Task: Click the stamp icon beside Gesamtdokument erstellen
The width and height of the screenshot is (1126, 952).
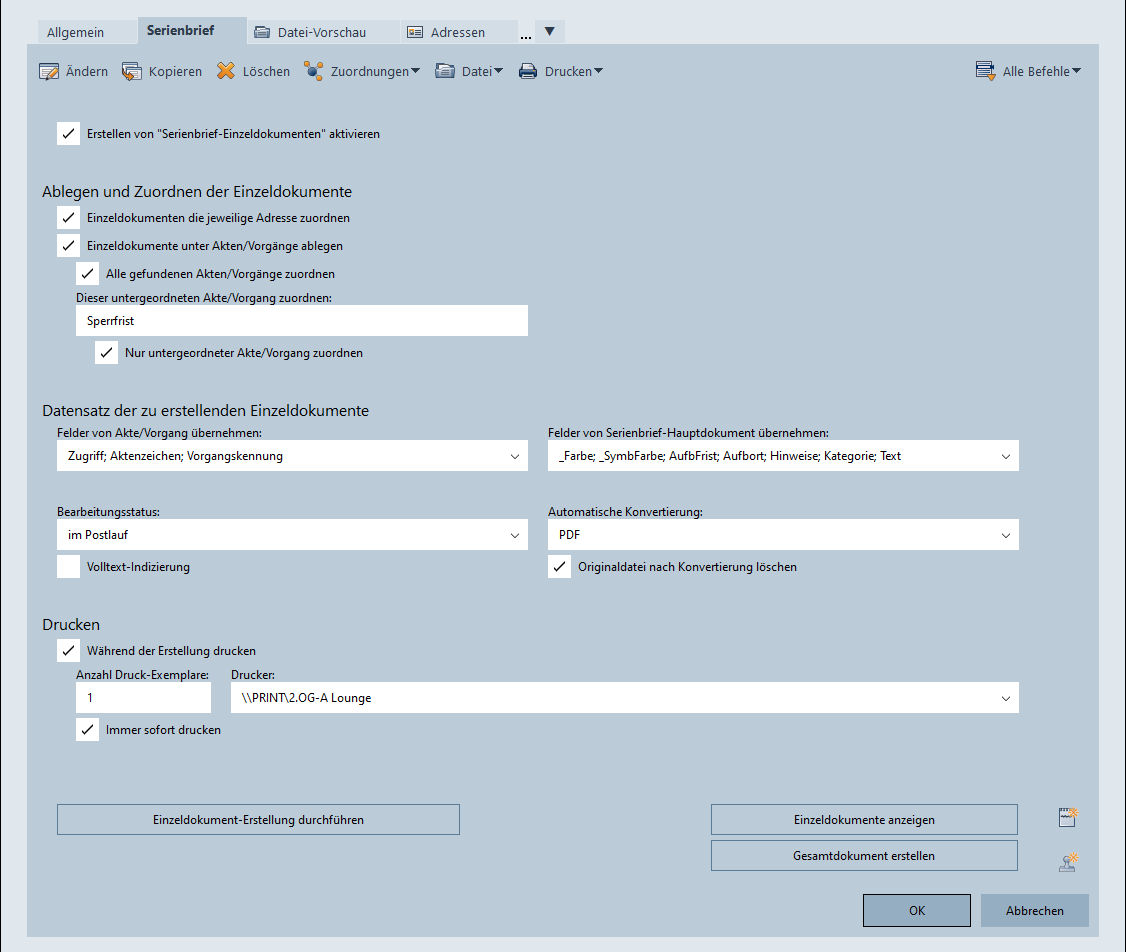Action: click(1069, 861)
